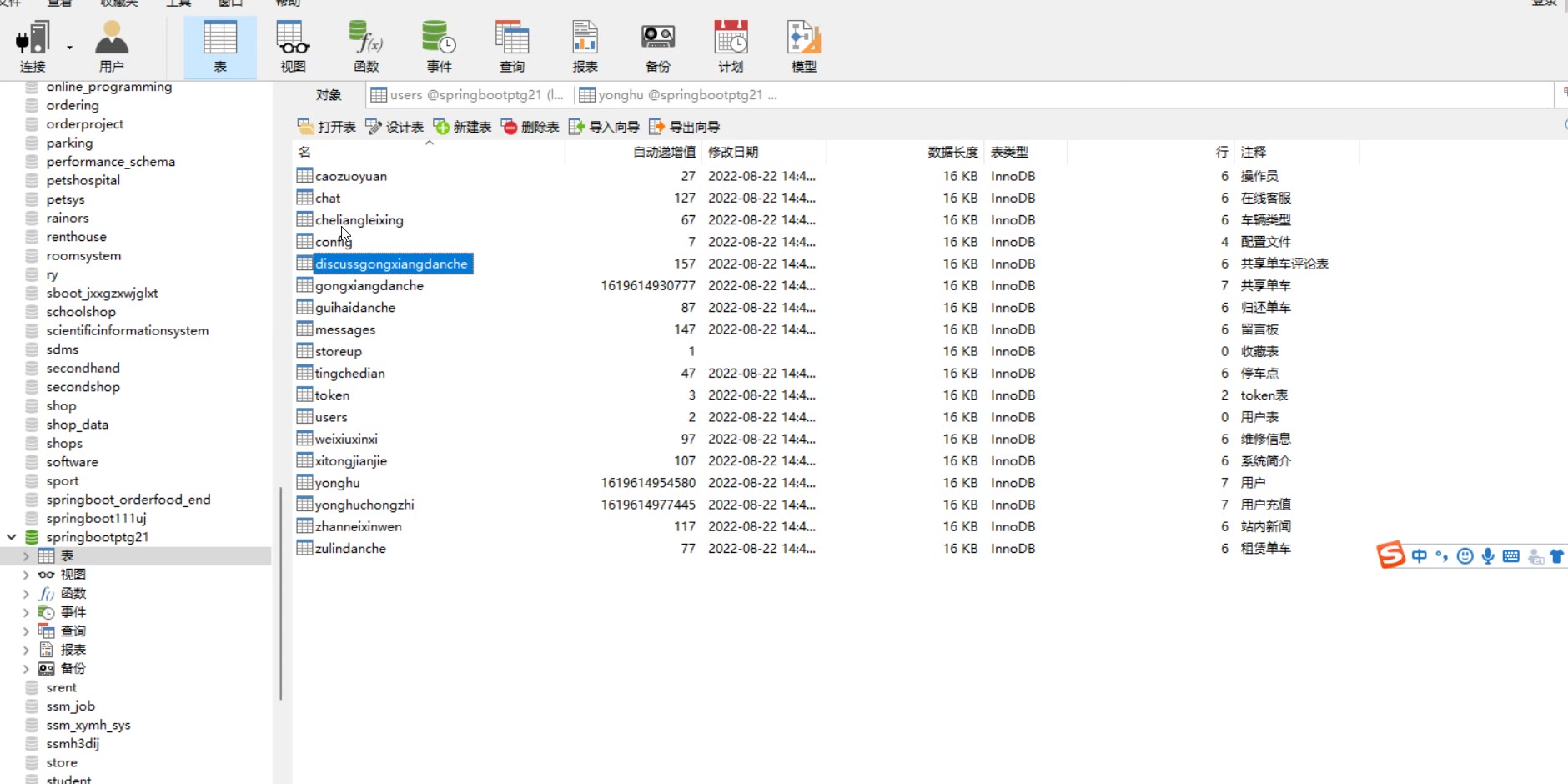This screenshot has height=784, width=1568.
Task: Click the Sogou voice input microphone
Action: pos(1488,556)
